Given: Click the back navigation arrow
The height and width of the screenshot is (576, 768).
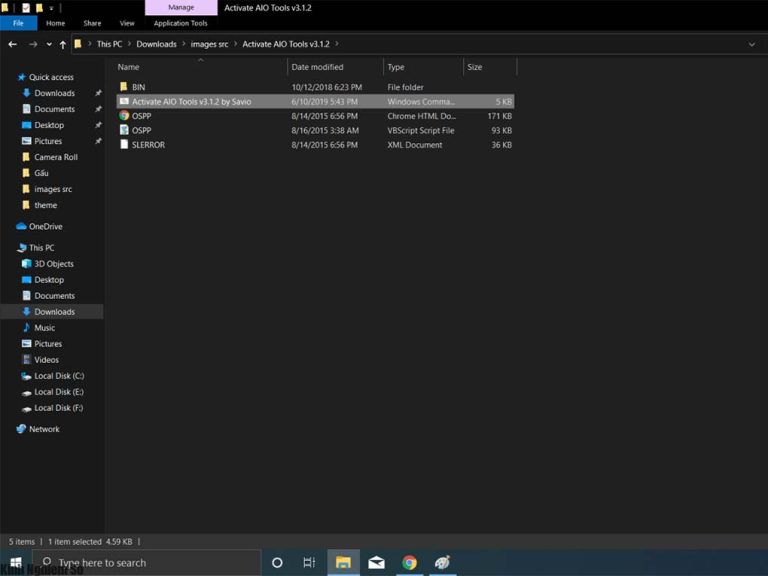Looking at the screenshot, I should (x=12, y=44).
